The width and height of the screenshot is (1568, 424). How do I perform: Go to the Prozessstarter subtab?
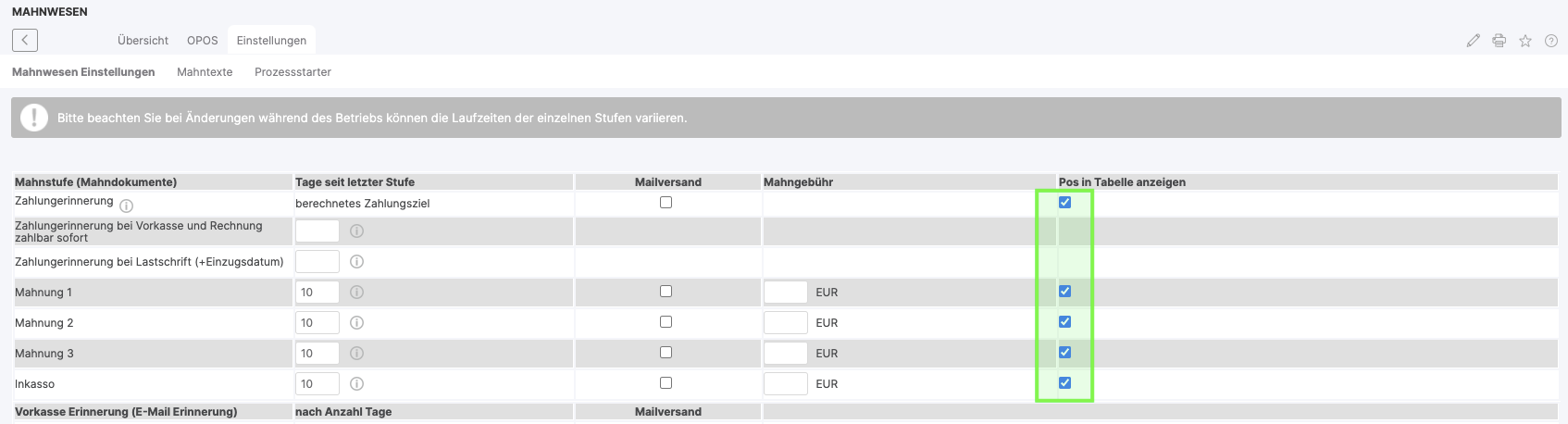(292, 72)
